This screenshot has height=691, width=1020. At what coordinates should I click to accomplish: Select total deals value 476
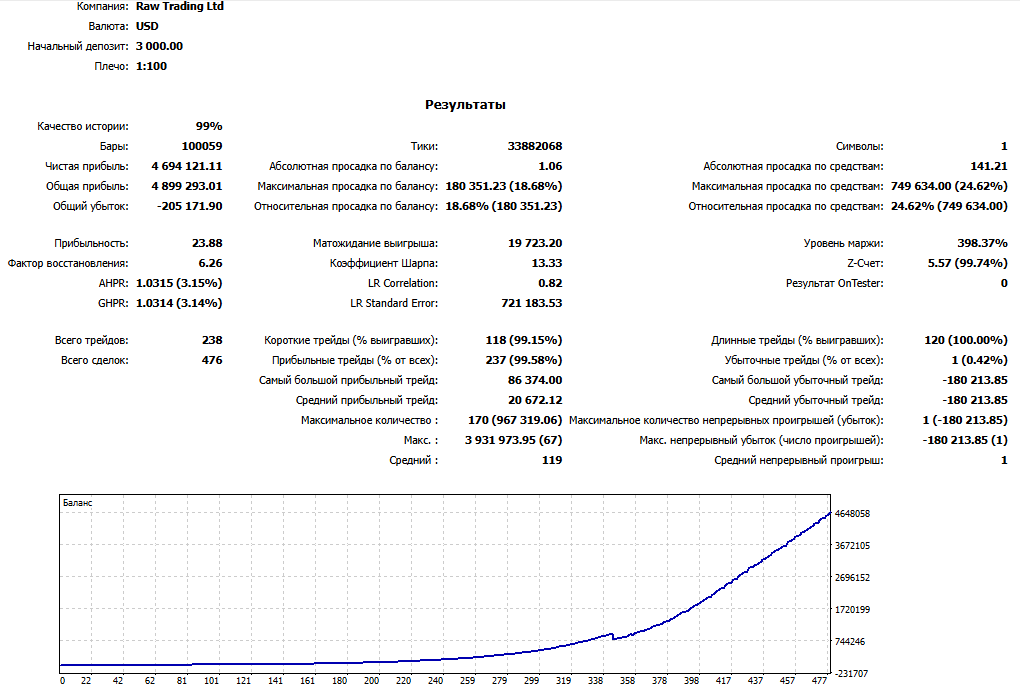coord(212,360)
